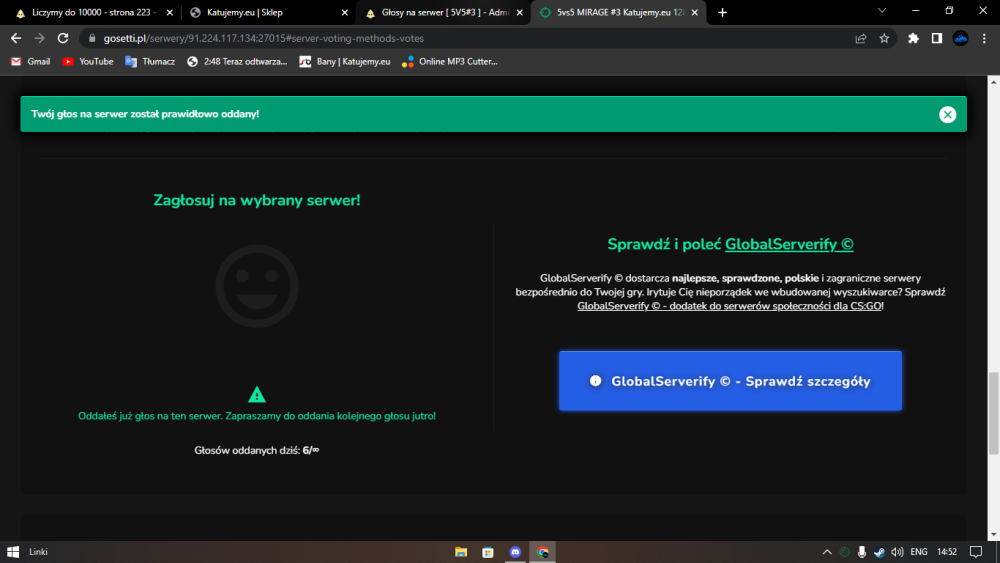Click the green circular tray icon
This screenshot has width=1000, height=563.
(844, 552)
